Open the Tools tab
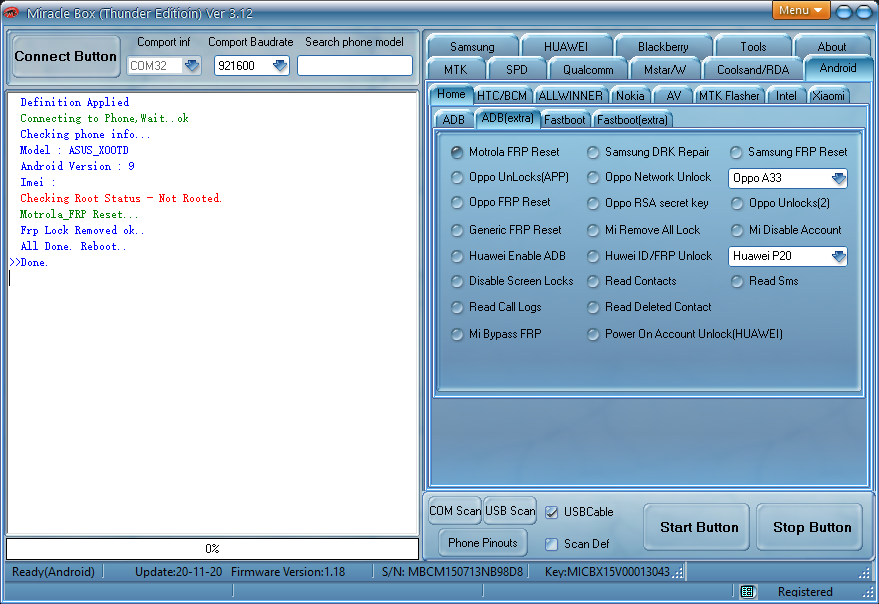This screenshot has height=604, width=879. point(753,47)
